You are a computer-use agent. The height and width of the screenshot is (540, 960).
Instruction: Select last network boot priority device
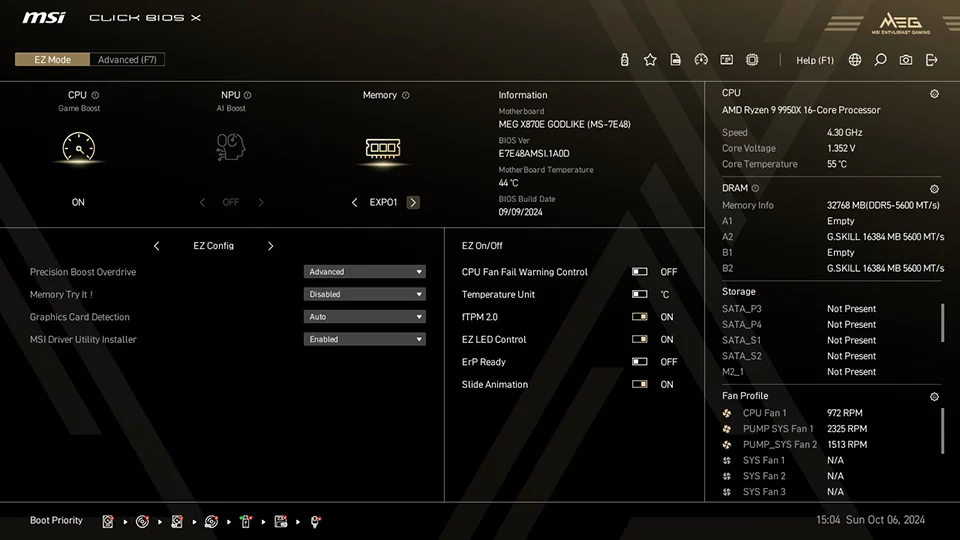pyautogui.click(x=315, y=521)
